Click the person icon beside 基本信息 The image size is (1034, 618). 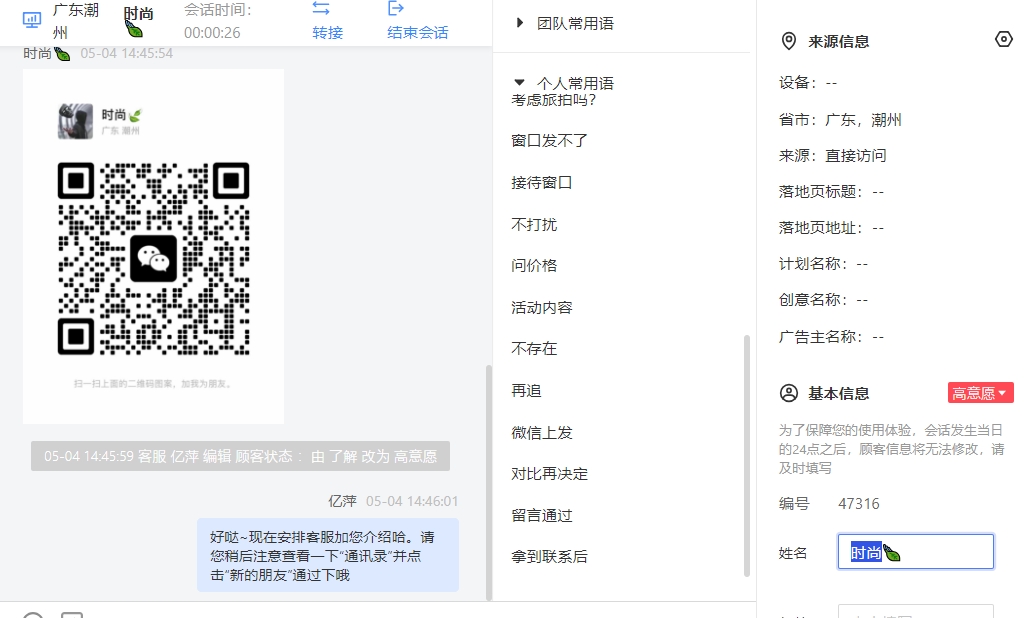pos(789,394)
